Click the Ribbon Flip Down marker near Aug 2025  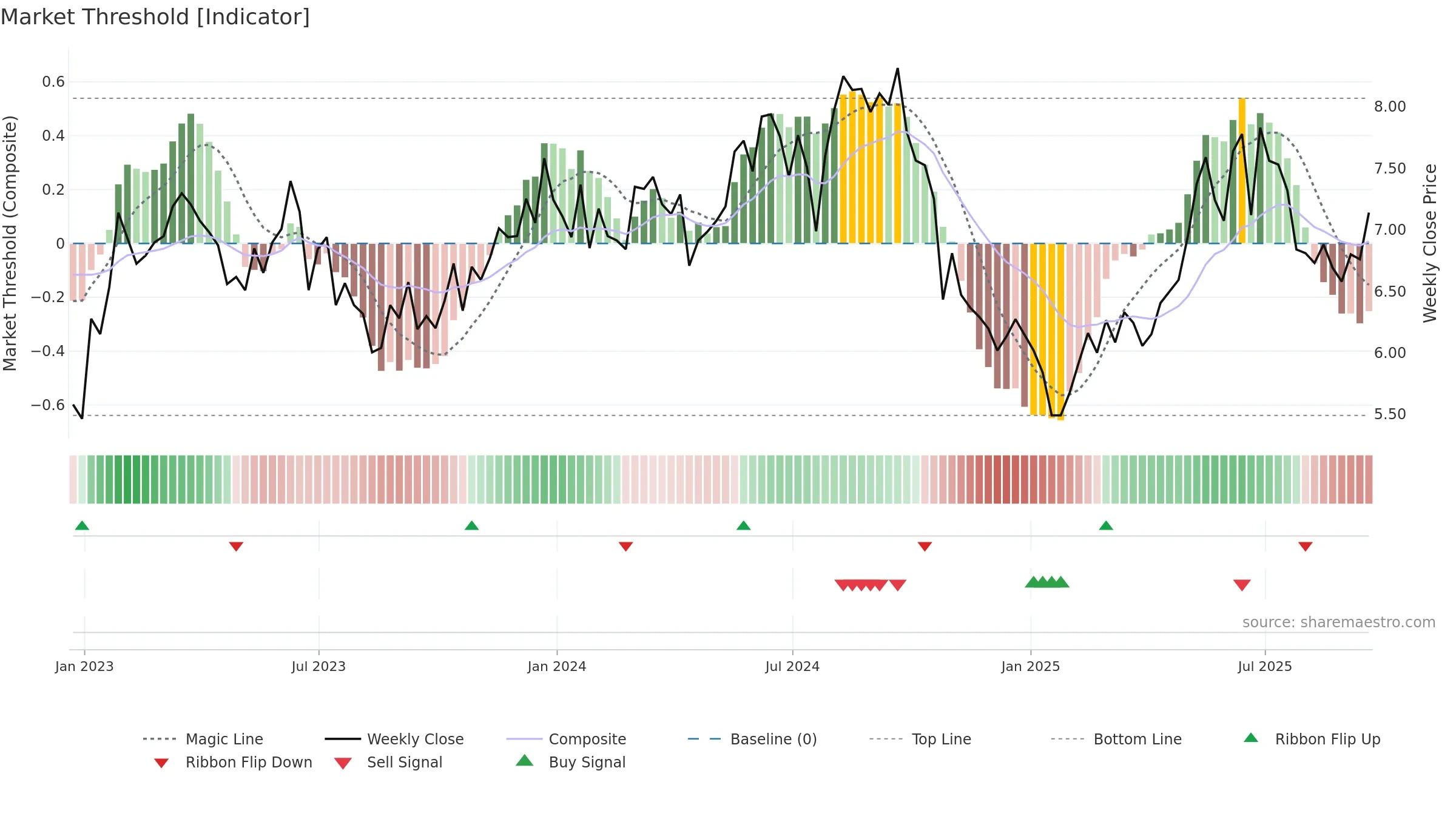pyautogui.click(x=1306, y=547)
